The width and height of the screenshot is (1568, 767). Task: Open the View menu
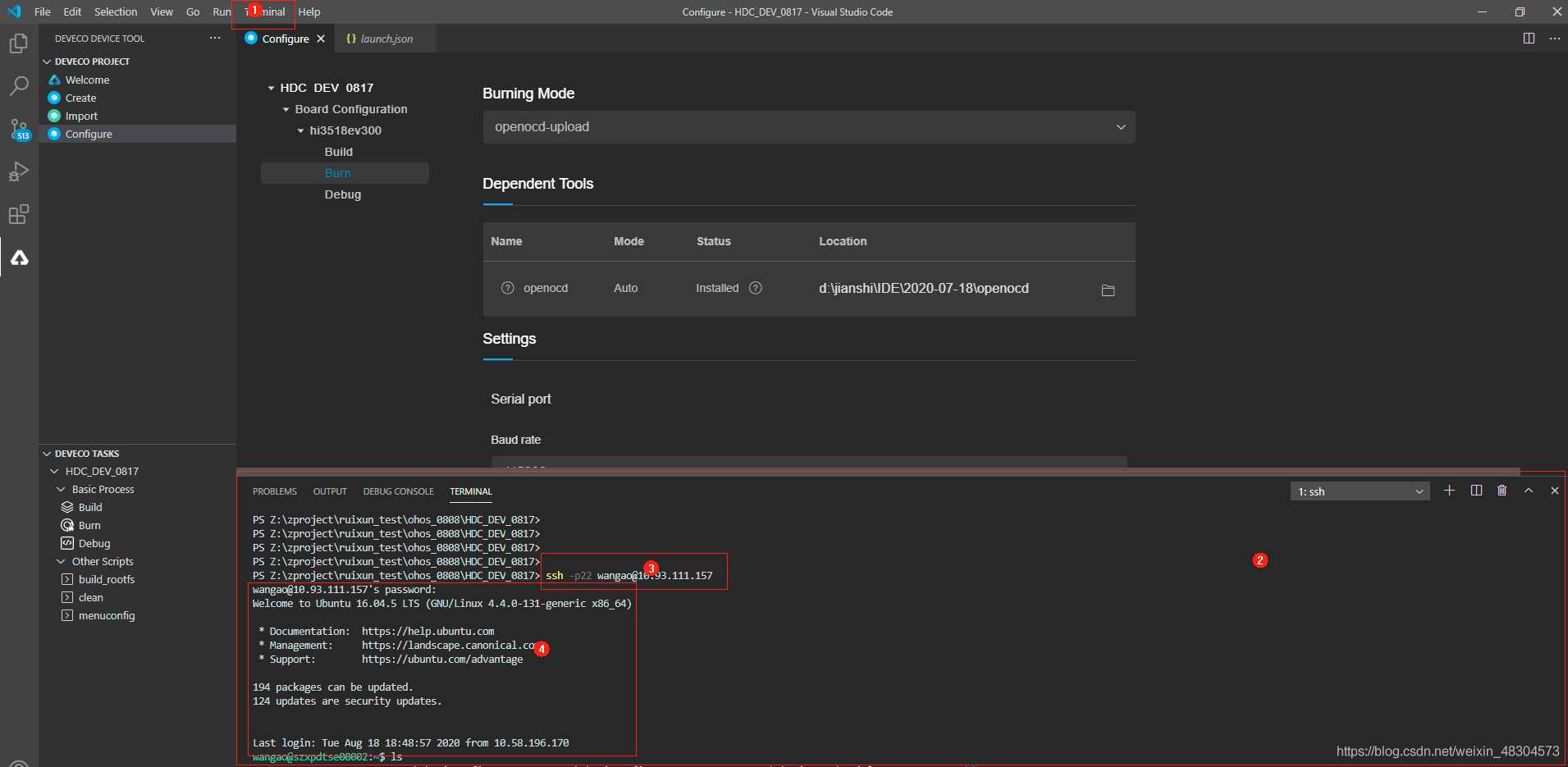tap(162, 11)
